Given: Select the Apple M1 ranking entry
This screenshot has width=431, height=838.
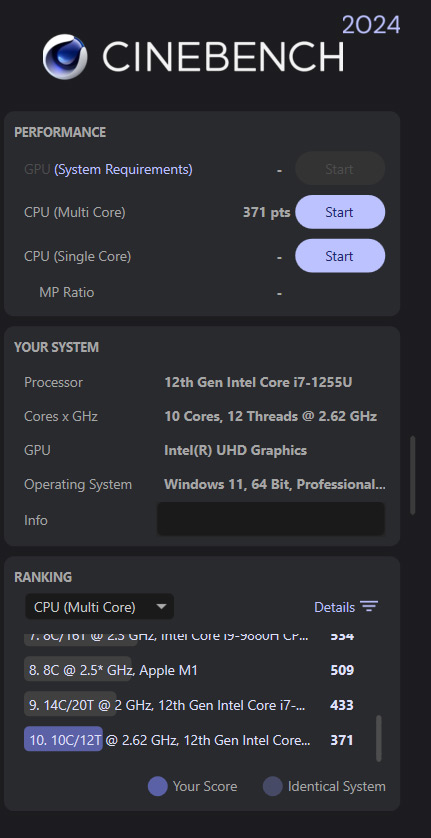Looking at the screenshot, I should (190, 670).
